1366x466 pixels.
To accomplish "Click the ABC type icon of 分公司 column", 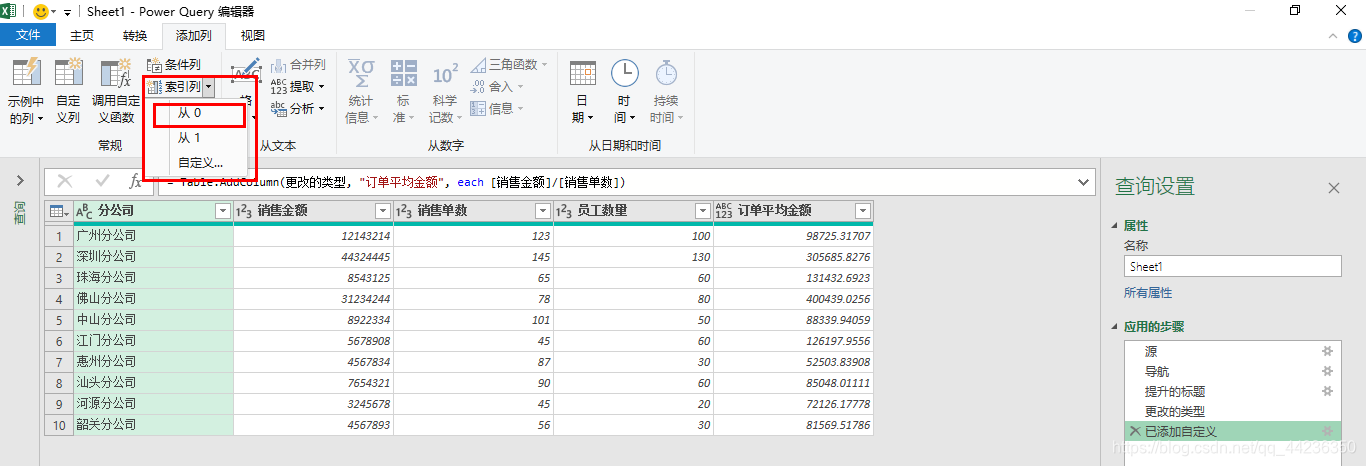I will 84,211.
